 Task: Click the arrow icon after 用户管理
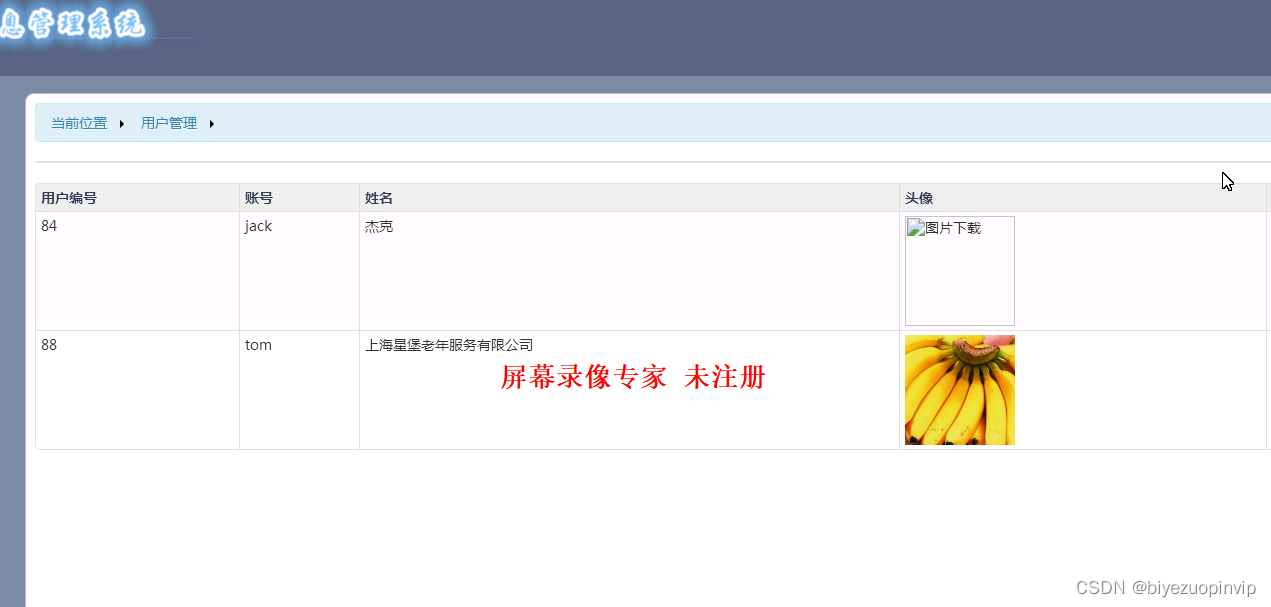pos(212,123)
